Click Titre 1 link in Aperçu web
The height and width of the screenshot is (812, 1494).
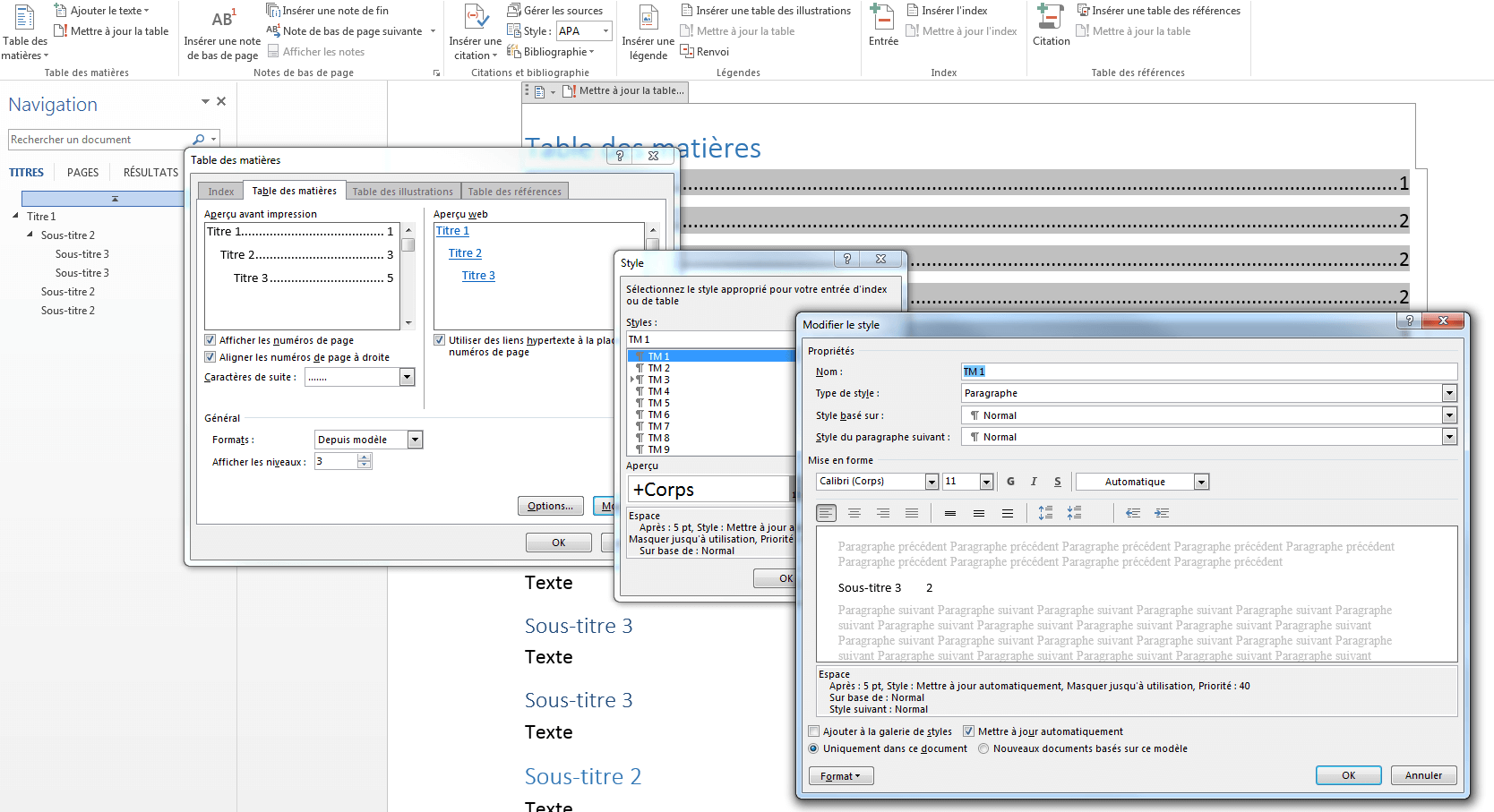[452, 231]
